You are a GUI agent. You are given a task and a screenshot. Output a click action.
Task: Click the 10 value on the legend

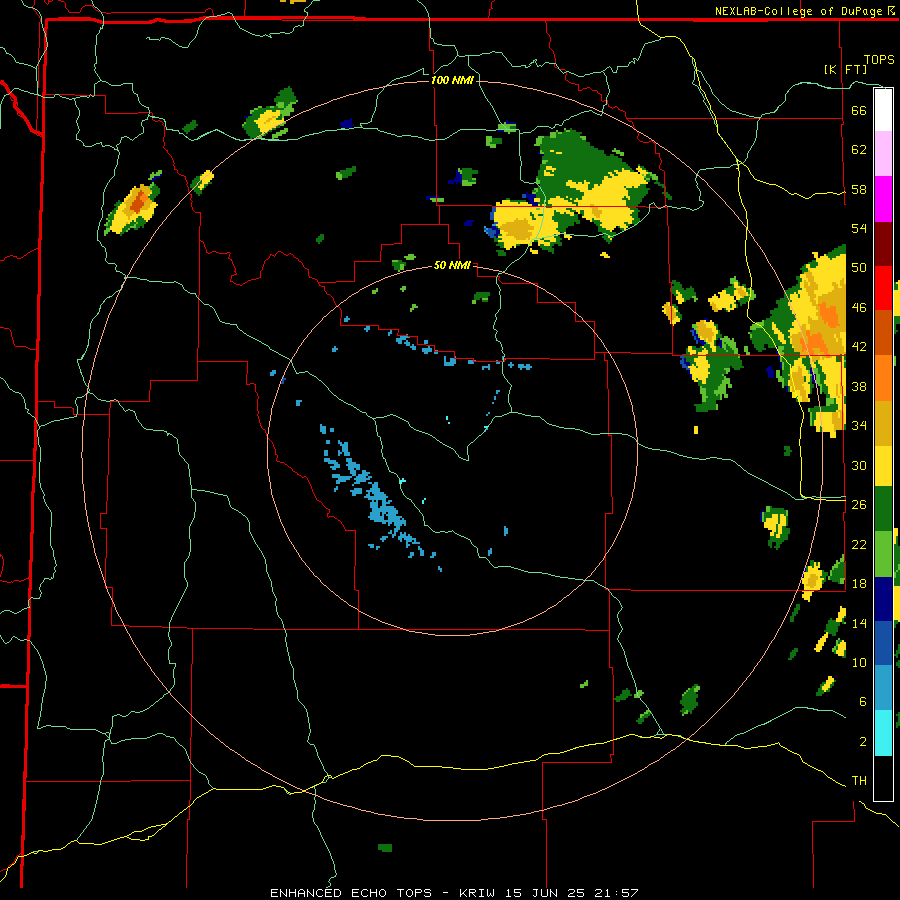859,662
